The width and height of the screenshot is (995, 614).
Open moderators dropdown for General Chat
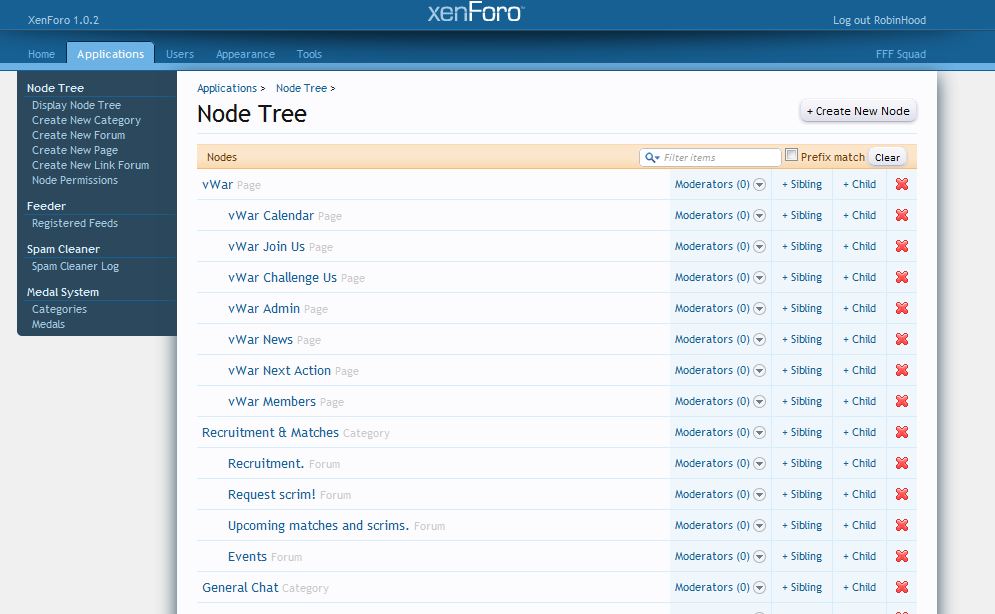pos(760,588)
